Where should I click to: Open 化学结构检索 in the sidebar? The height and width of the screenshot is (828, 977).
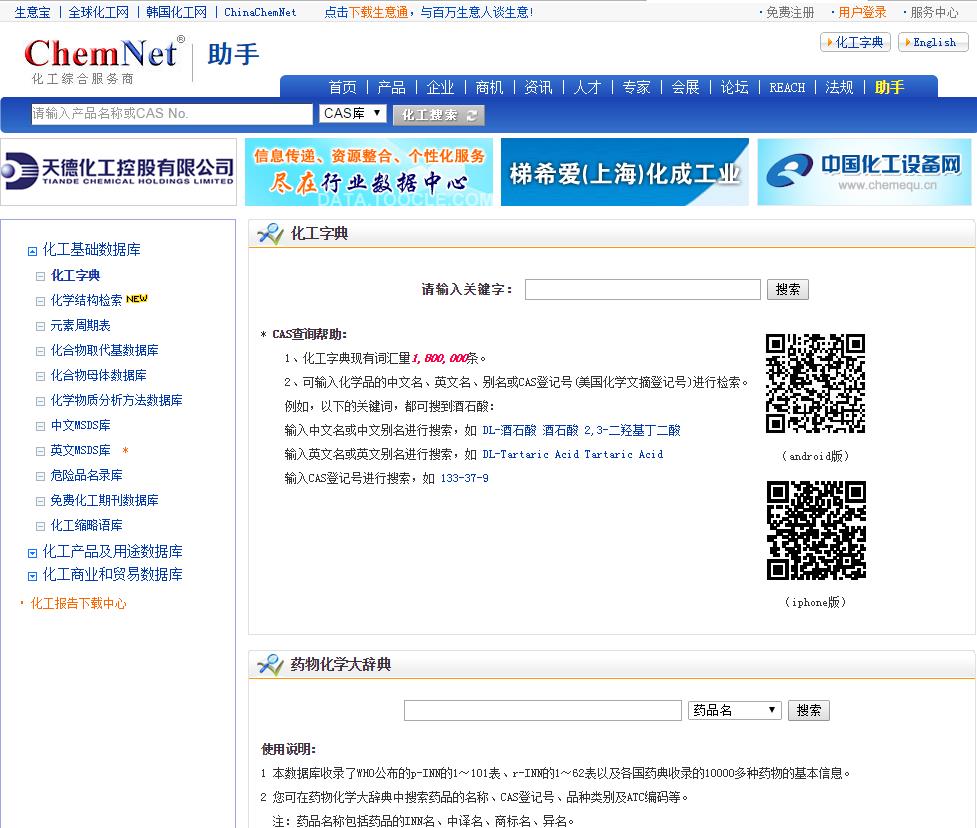[86, 300]
